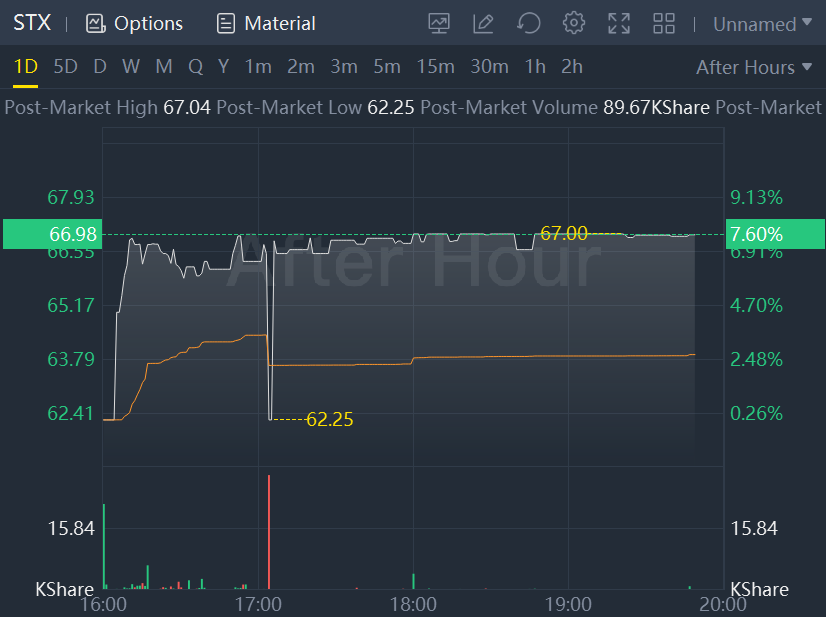
Task: Click the refresh chart icon
Action: click(x=529, y=23)
